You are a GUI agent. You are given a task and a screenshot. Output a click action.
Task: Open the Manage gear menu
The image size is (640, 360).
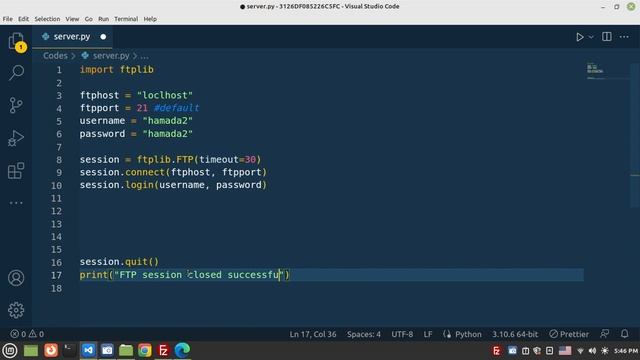coord(16,310)
